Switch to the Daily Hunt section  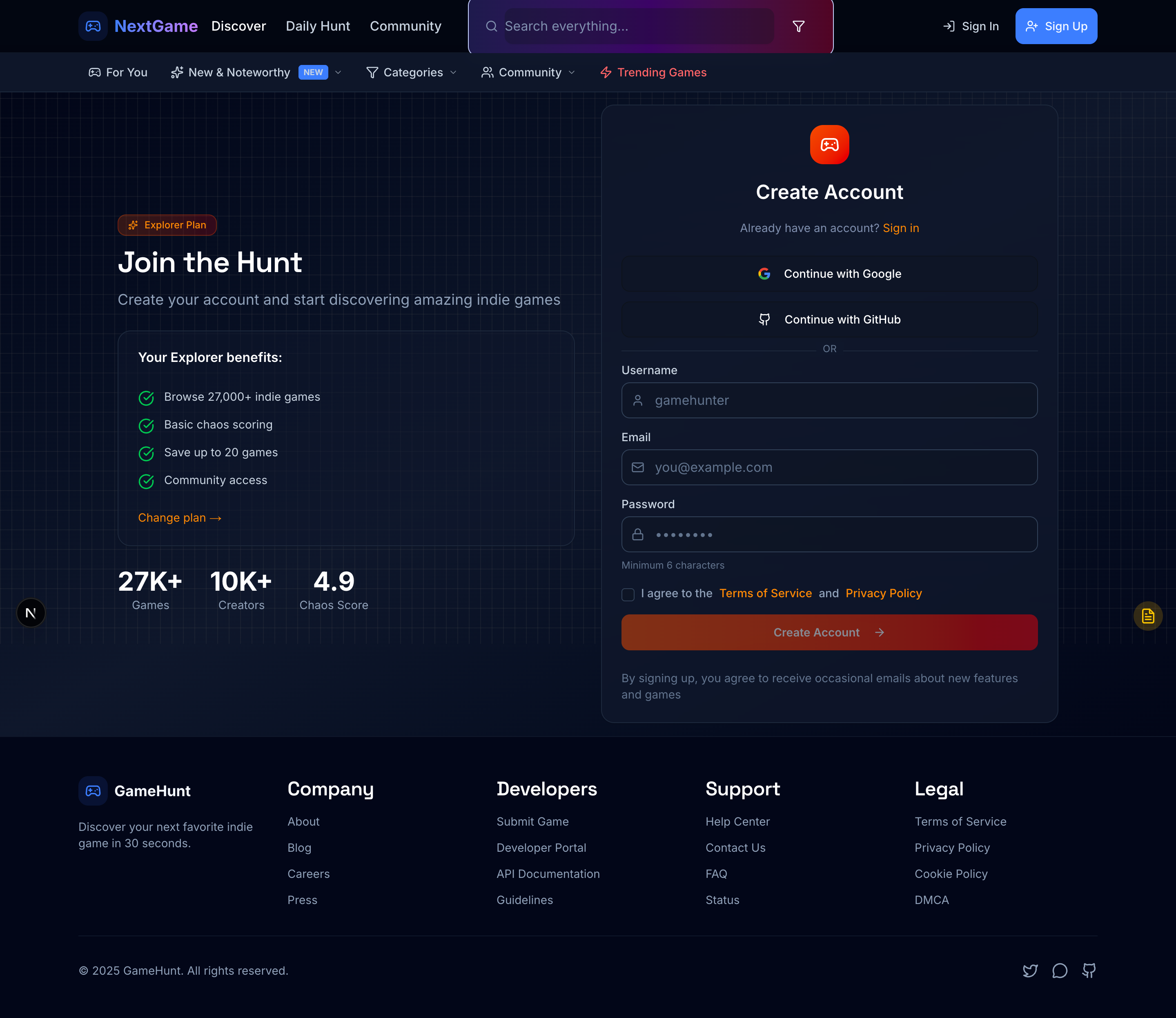click(317, 26)
